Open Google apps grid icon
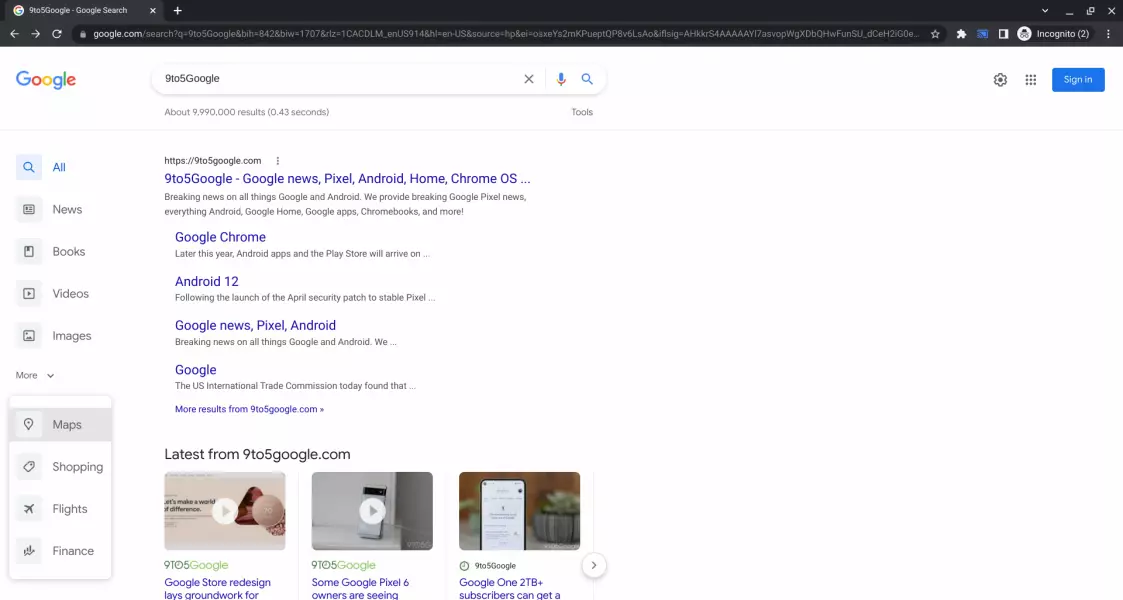This screenshot has width=1123, height=600. 1030,80
